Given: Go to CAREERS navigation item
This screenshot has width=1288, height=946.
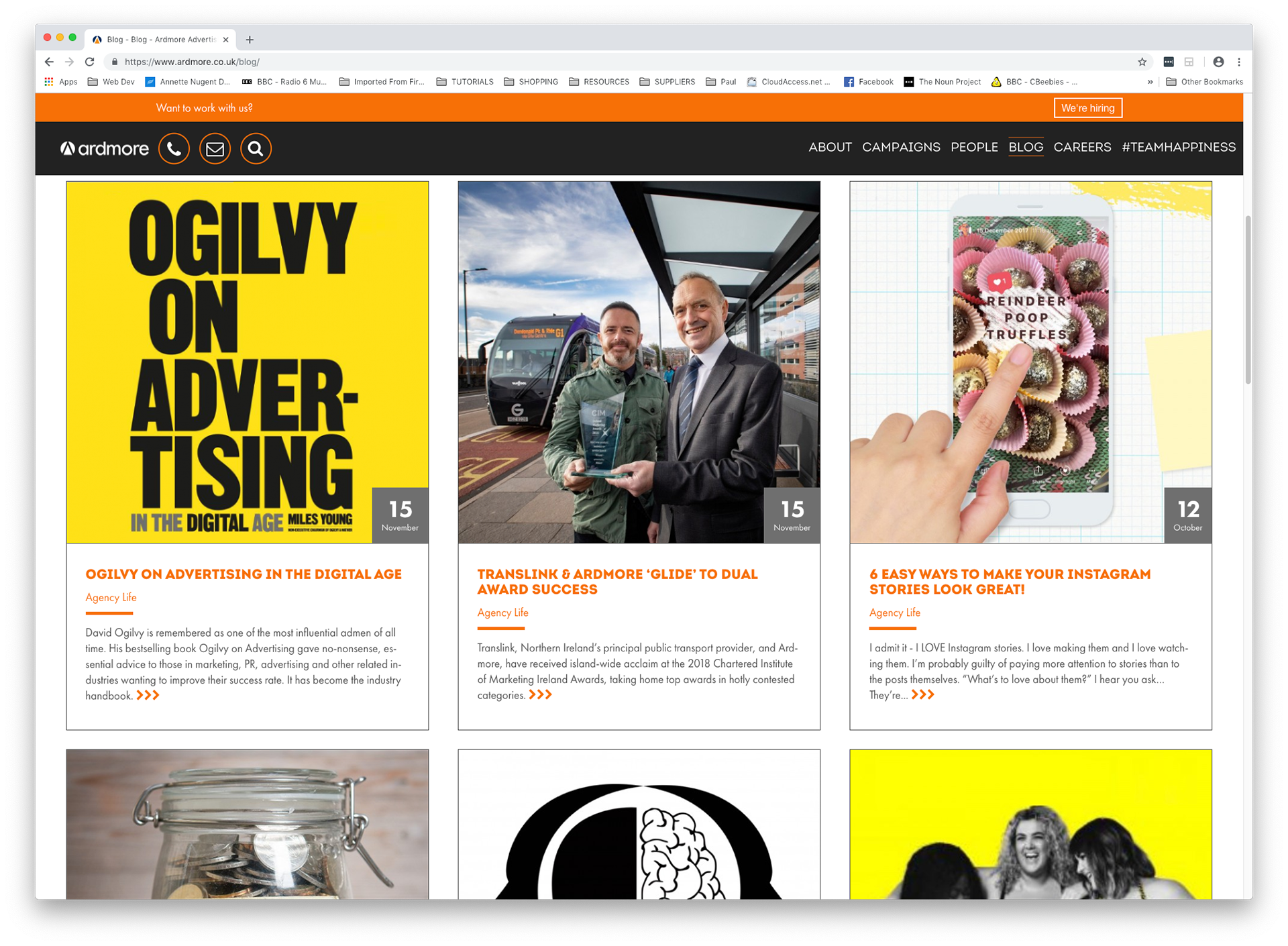Looking at the screenshot, I should point(1082,147).
